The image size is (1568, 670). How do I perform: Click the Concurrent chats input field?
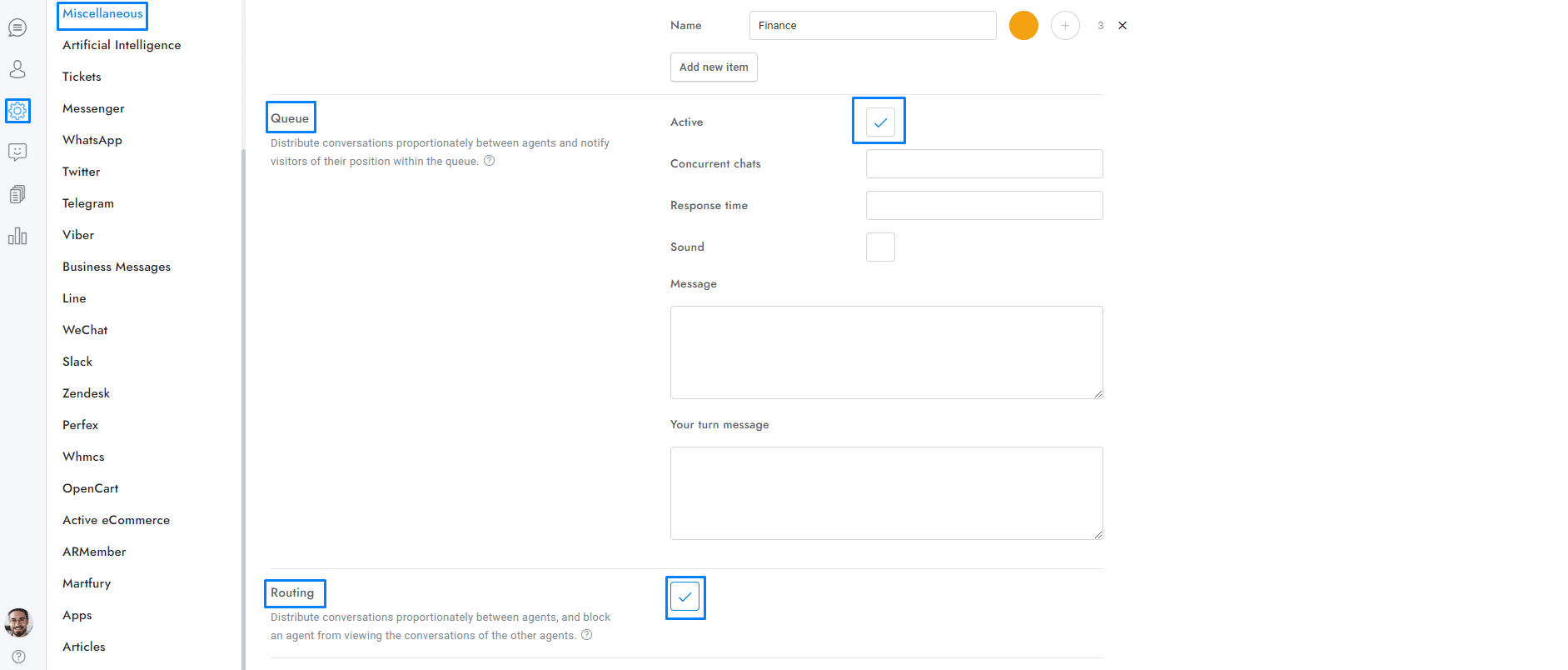(984, 164)
